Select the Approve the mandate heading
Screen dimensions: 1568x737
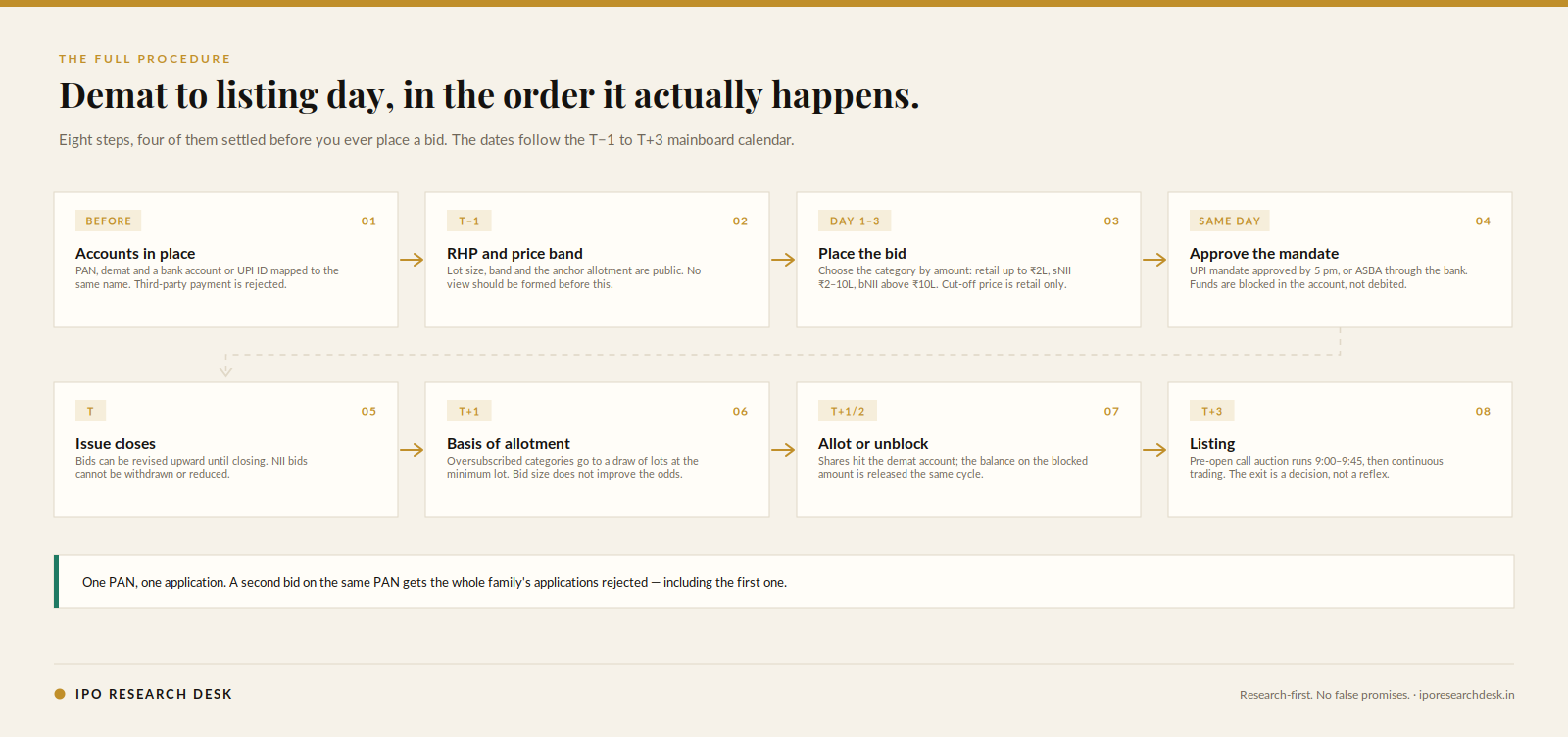(1264, 254)
